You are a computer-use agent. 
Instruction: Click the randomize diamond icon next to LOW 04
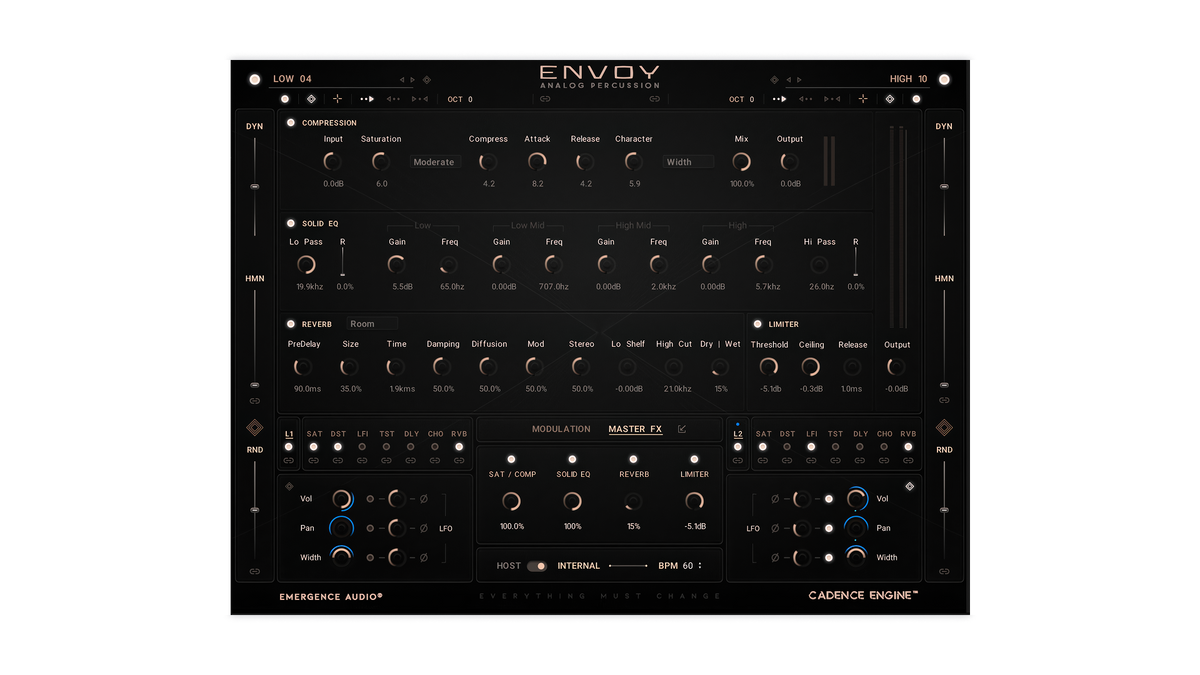[x=427, y=80]
